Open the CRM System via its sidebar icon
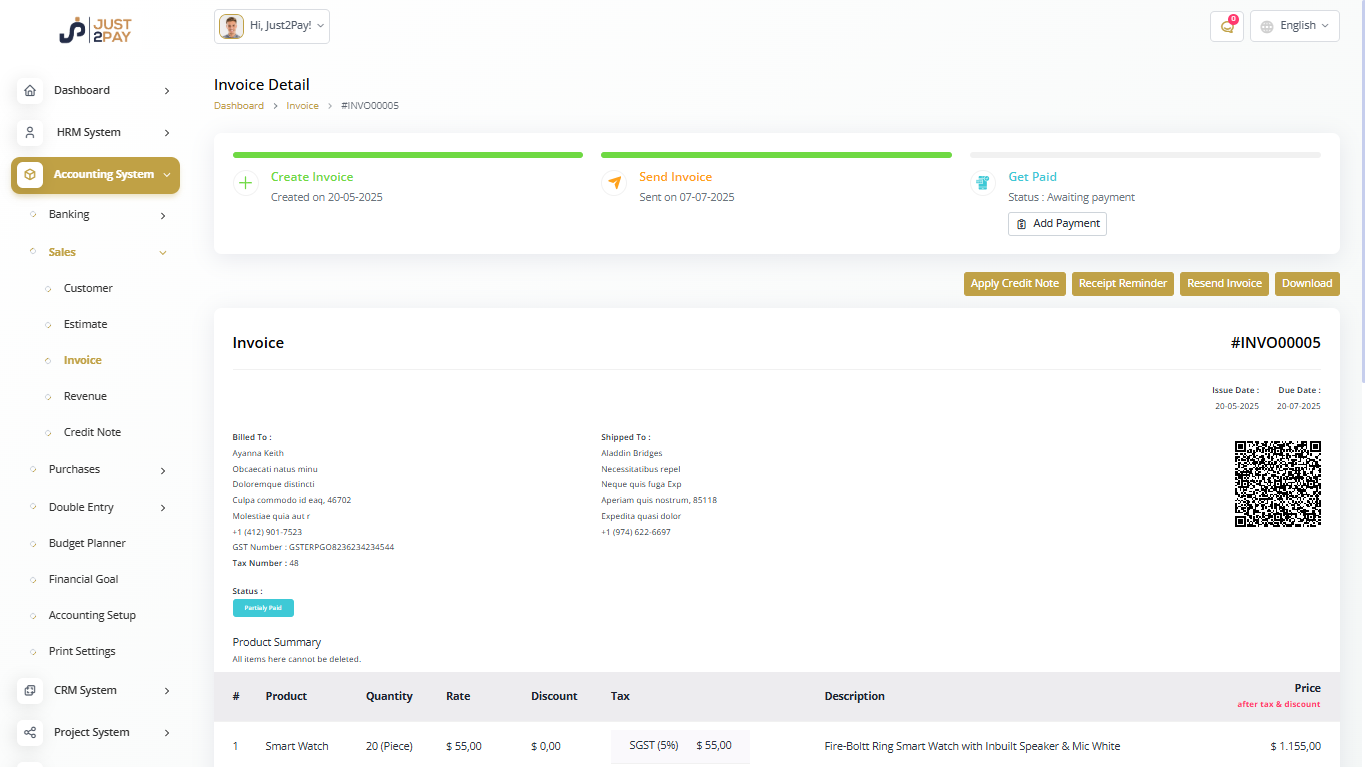This screenshot has width=1365, height=767. point(30,690)
